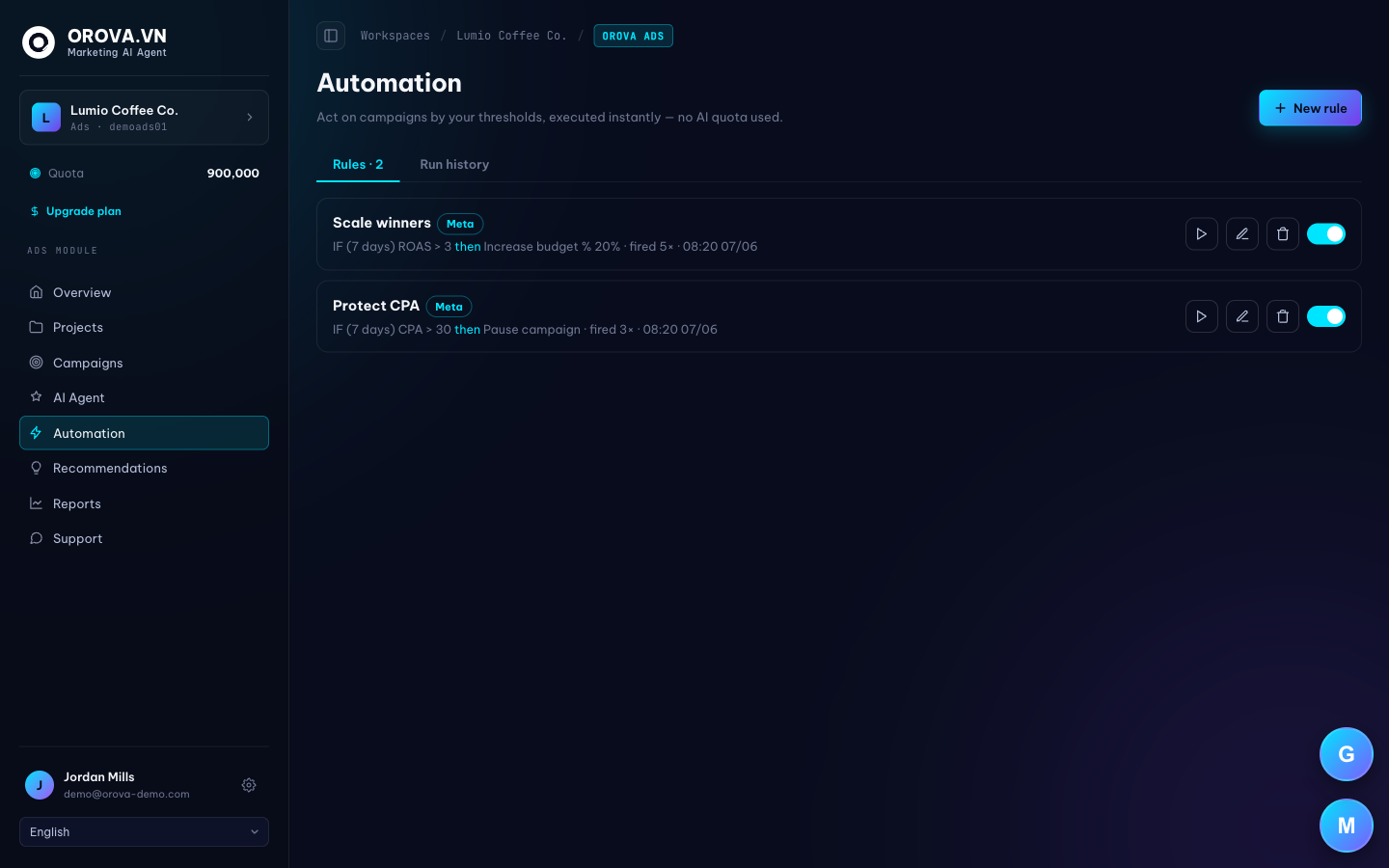The image size is (1389, 868).
Task: Click the Meta badge on Protect CPA
Action: click(449, 307)
